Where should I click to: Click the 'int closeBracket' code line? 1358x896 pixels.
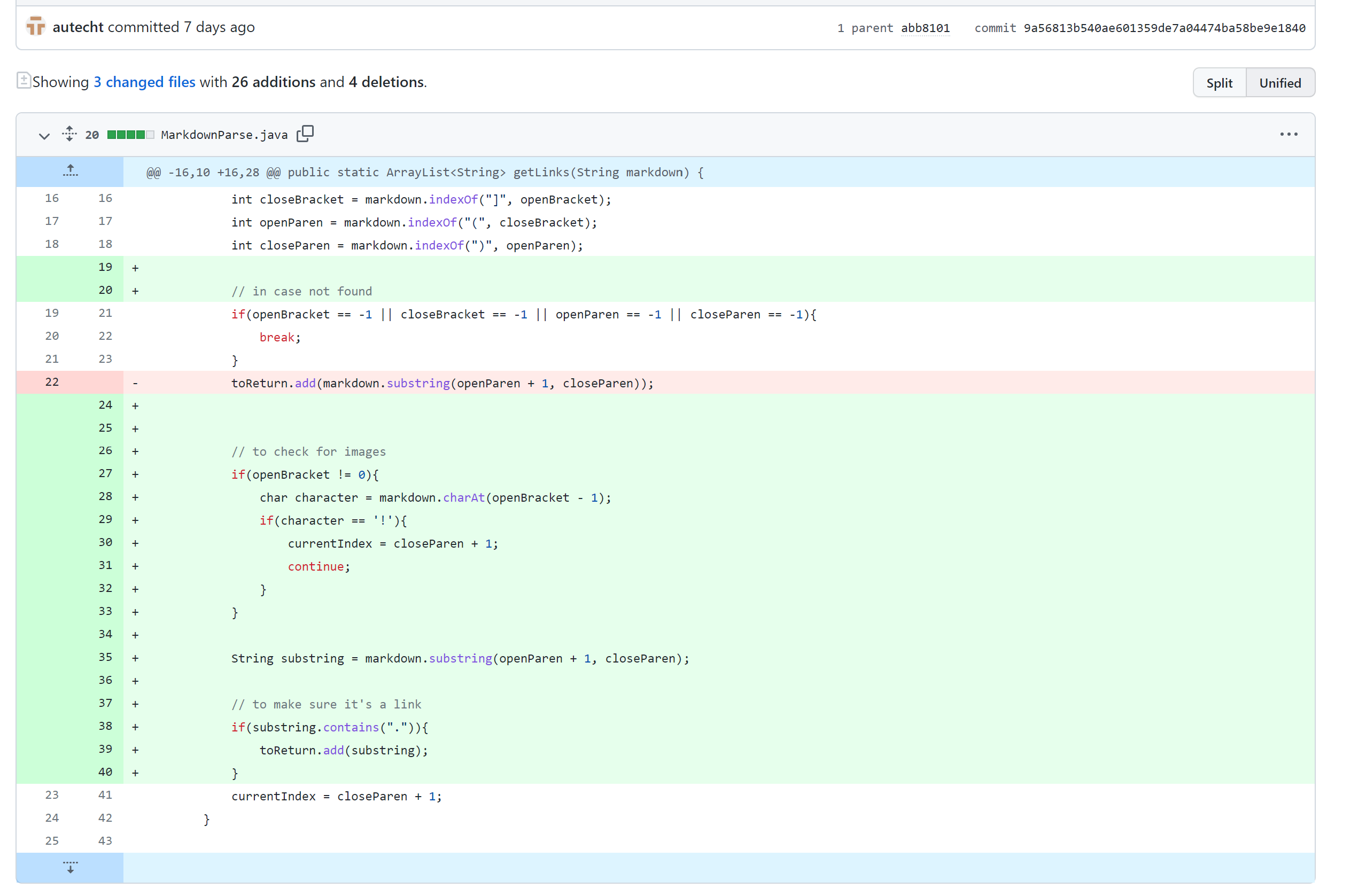(421, 199)
